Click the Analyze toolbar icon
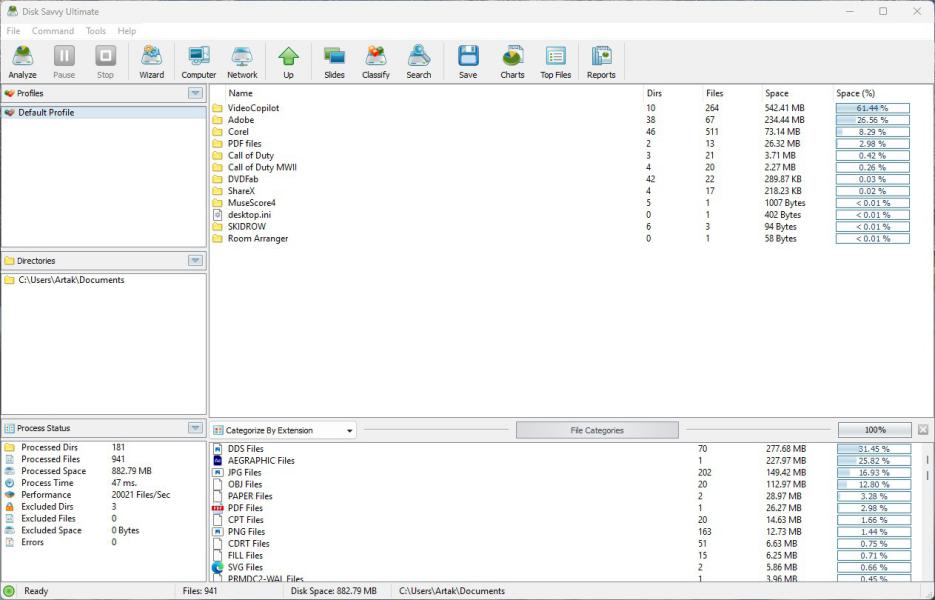Screen dimensions: 935x600 pos(22,62)
